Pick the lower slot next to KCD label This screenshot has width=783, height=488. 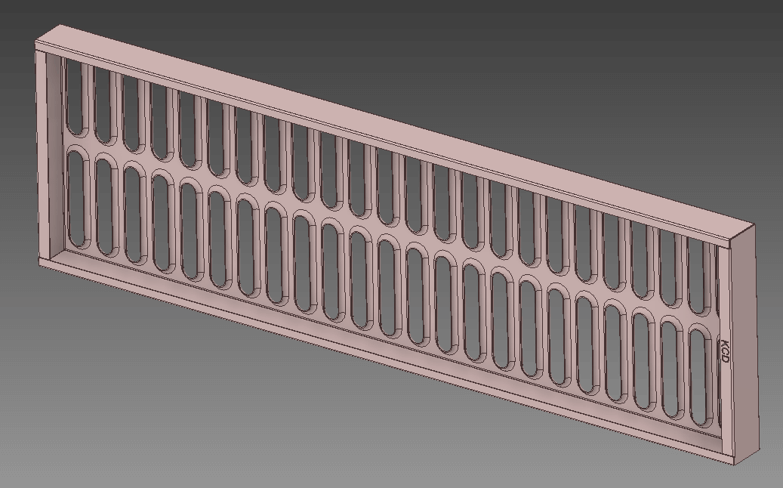(x=702, y=376)
